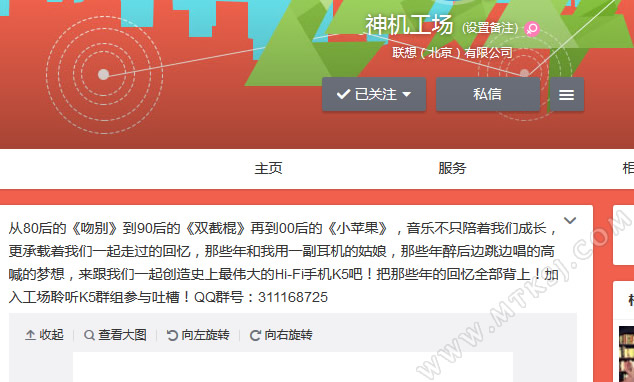Click the 设置备注 set remark link
634x382 pixels.
(x=490, y=28)
